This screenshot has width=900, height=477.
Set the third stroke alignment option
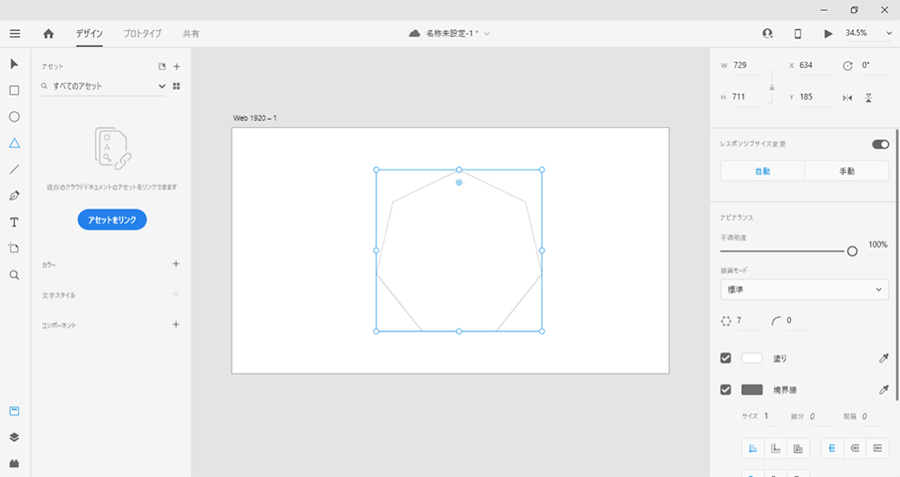(798, 448)
